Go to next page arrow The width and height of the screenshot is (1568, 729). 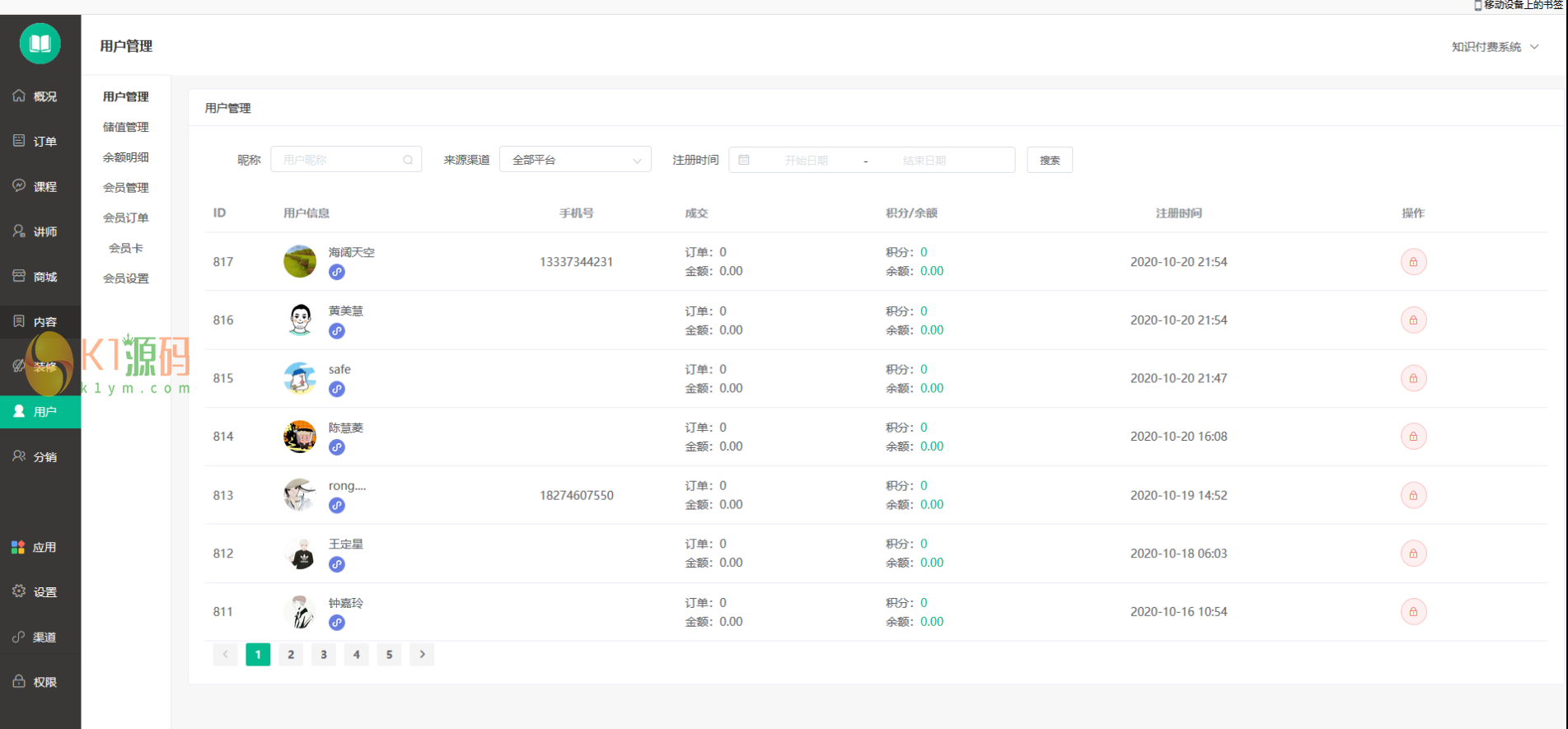(x=422, y=655)
